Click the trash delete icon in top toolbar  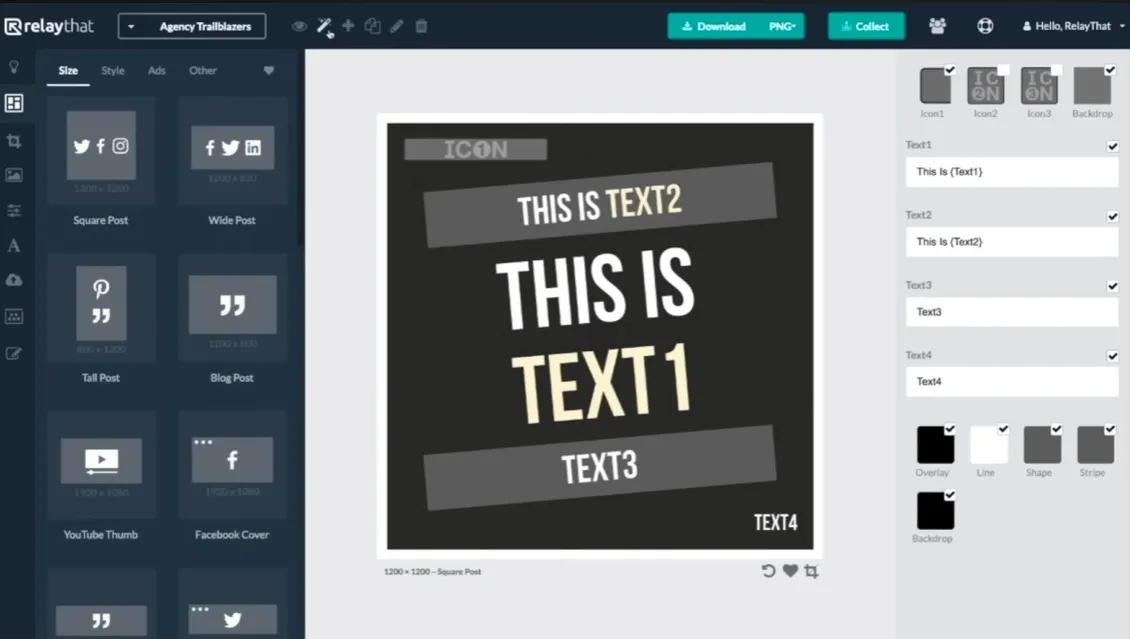422,27
